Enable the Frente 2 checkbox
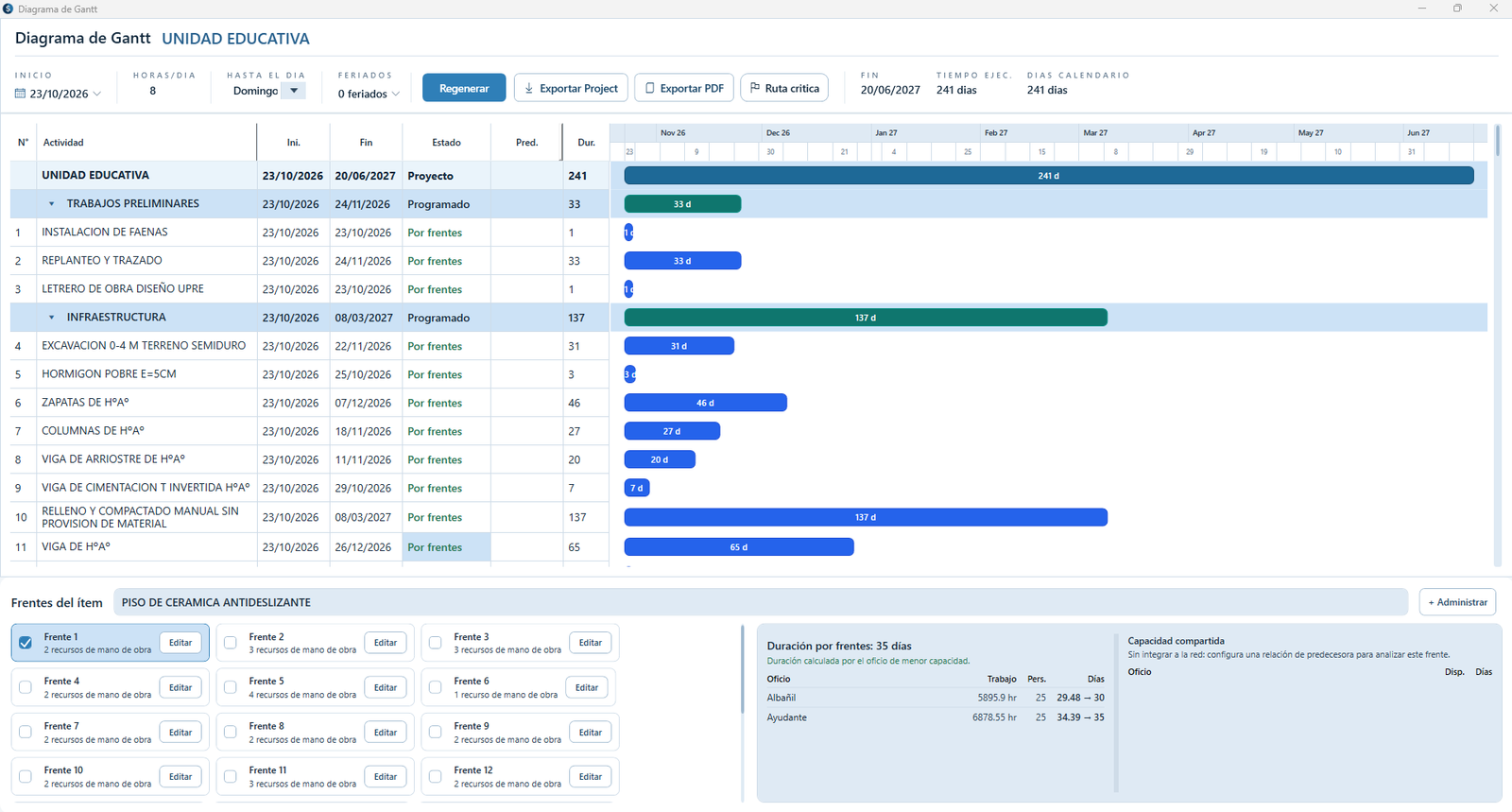This screenshot has width=1512, height=812. point(231,643)
